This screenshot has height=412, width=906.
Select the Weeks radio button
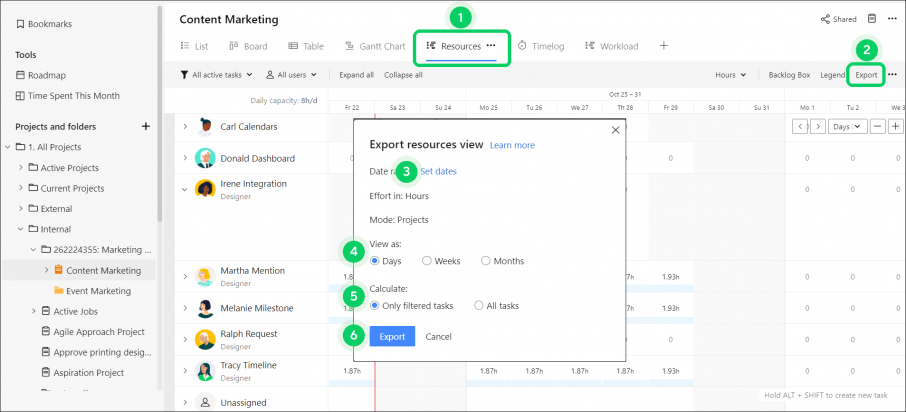[x=427, y=261]
